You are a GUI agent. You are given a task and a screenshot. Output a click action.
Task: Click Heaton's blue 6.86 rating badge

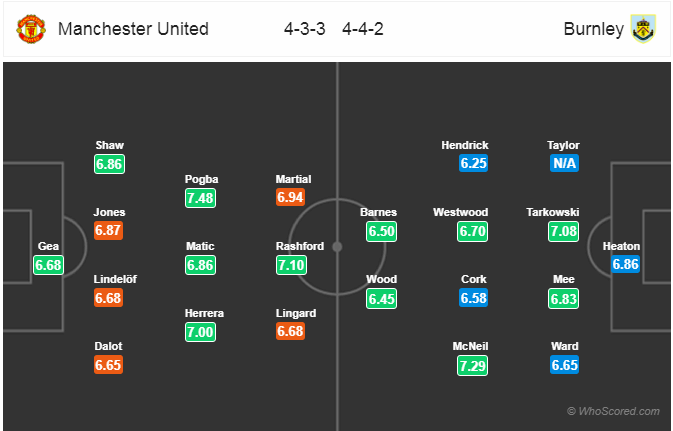625,264
